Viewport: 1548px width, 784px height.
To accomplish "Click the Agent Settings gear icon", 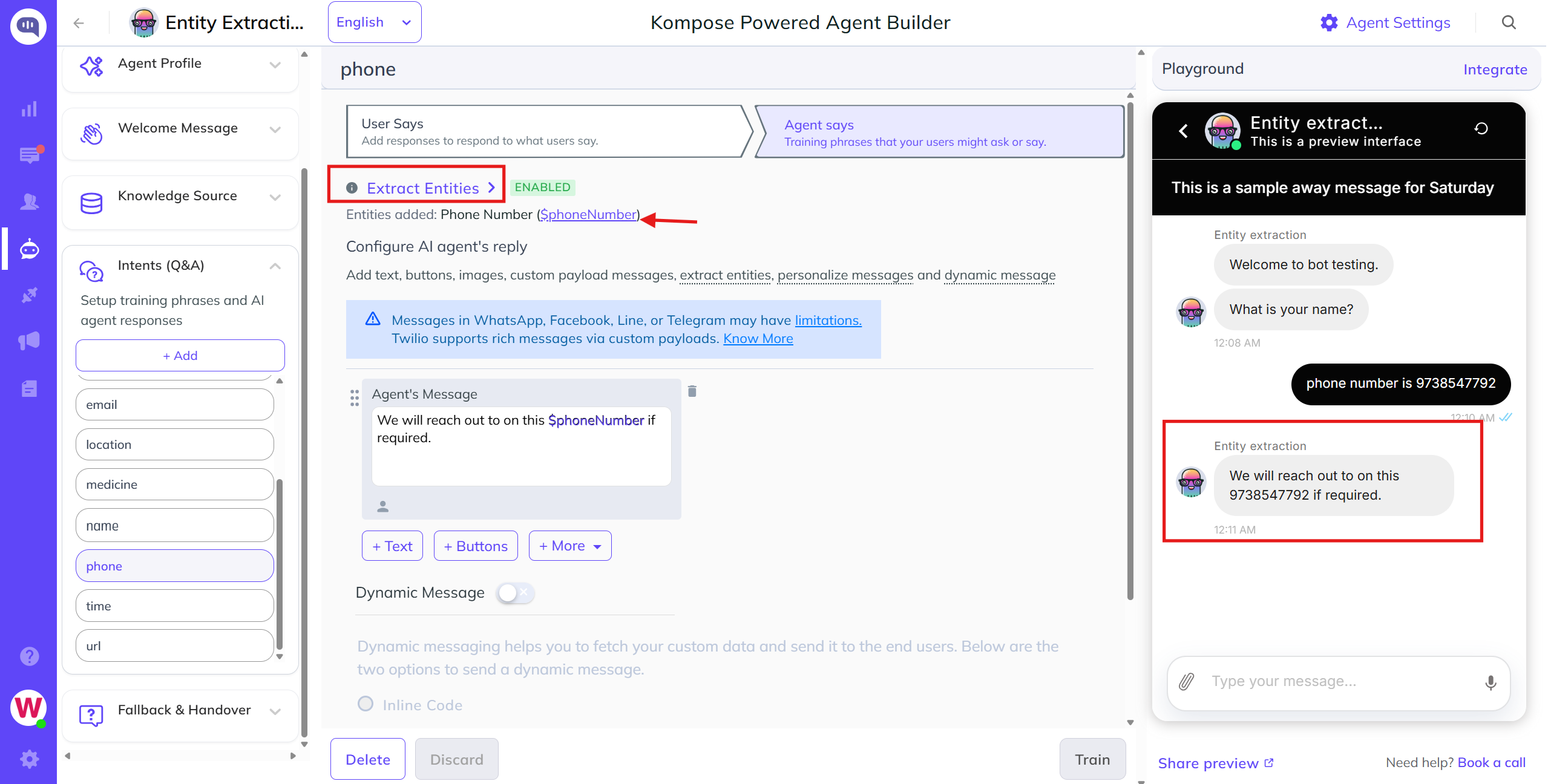I will (1329, 23).
